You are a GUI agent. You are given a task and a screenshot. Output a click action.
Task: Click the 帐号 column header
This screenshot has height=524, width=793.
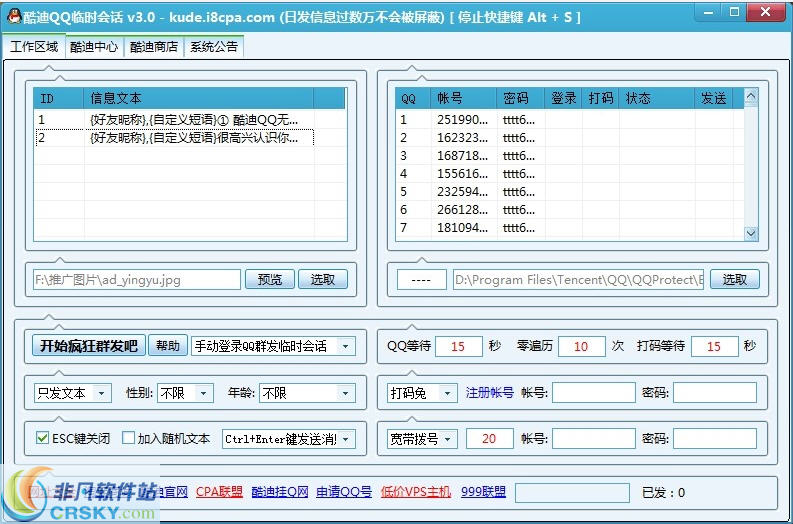[463, 98]
